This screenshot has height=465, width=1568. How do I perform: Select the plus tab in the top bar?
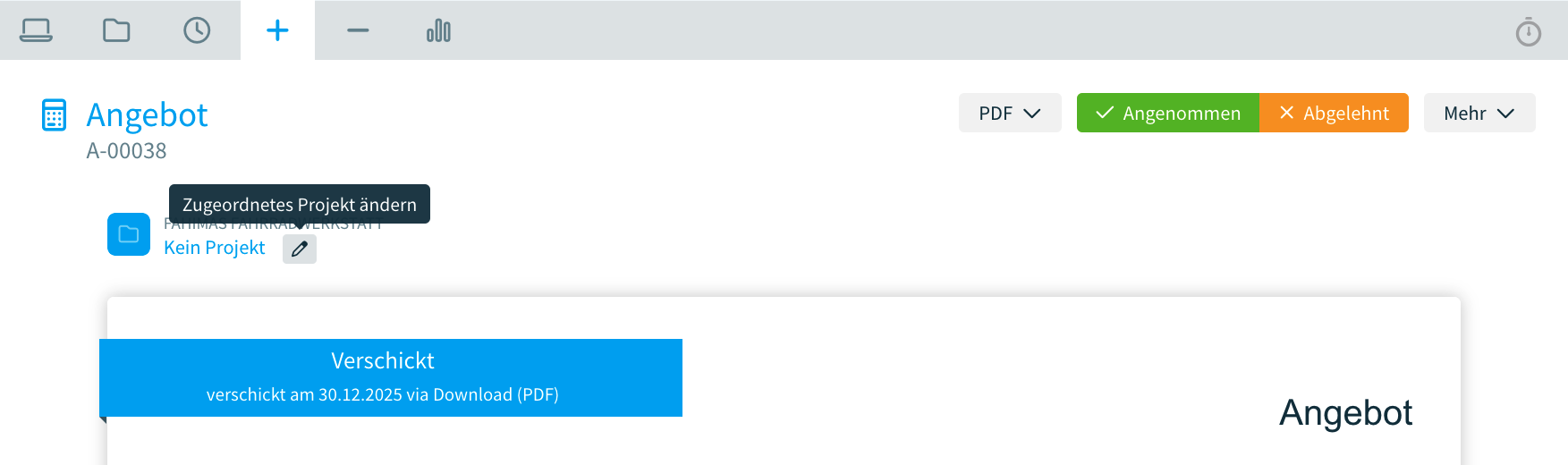click(277, 30)
